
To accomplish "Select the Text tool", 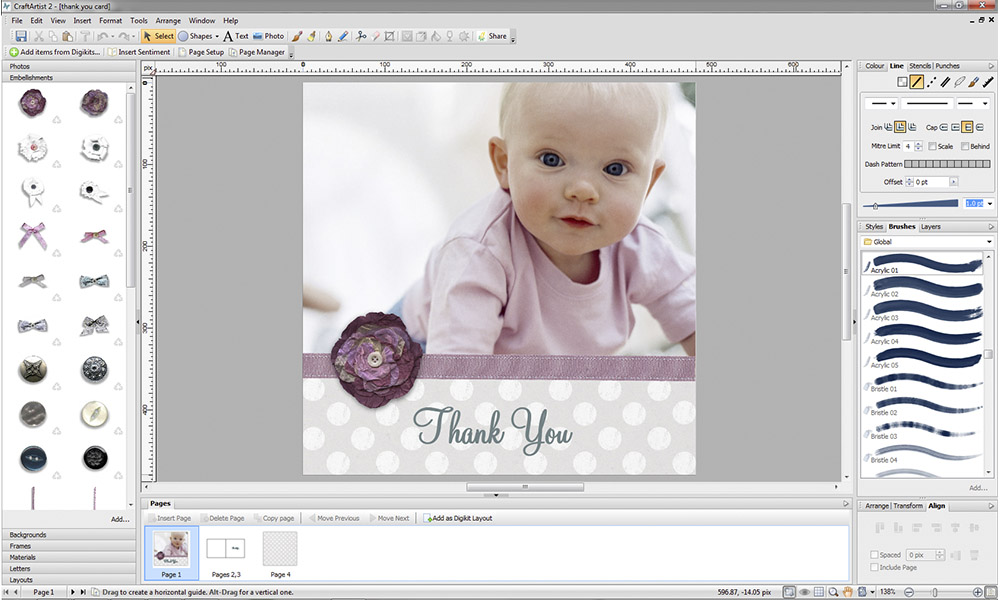I will click(236, 36).
